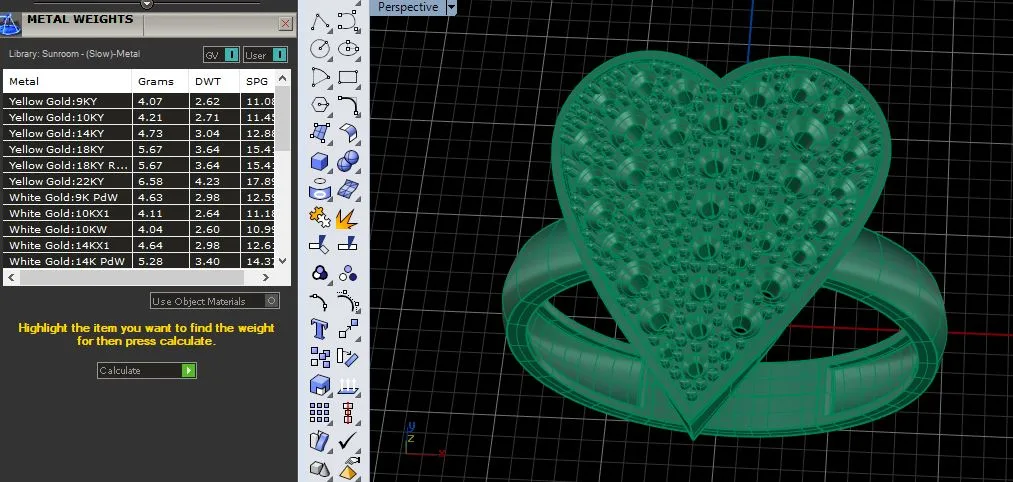Toggle the GV library switch
This screenshot has width=1013, height=482.
tap(222, 55)
